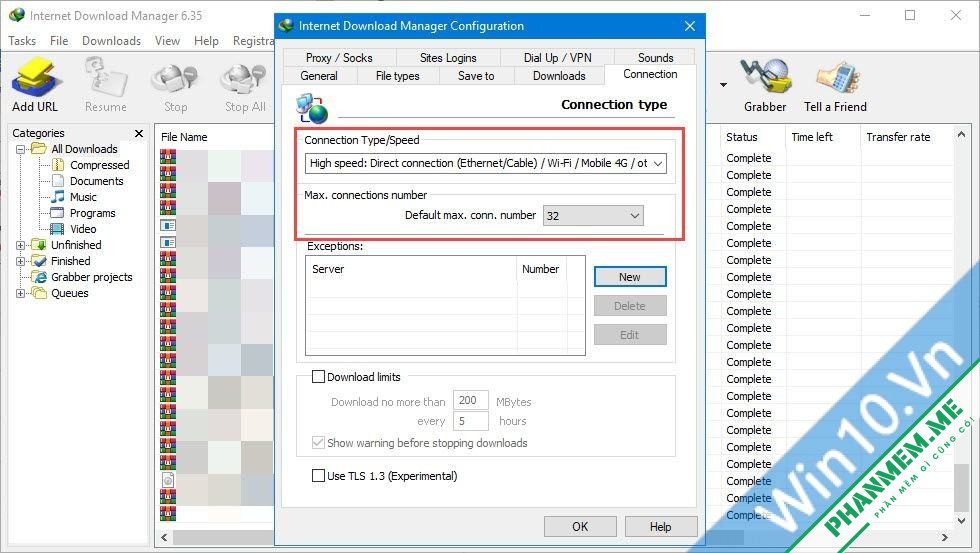
Task: Click the Transfer rate column header
Action: pyautogui.click(x=898, y=137)
